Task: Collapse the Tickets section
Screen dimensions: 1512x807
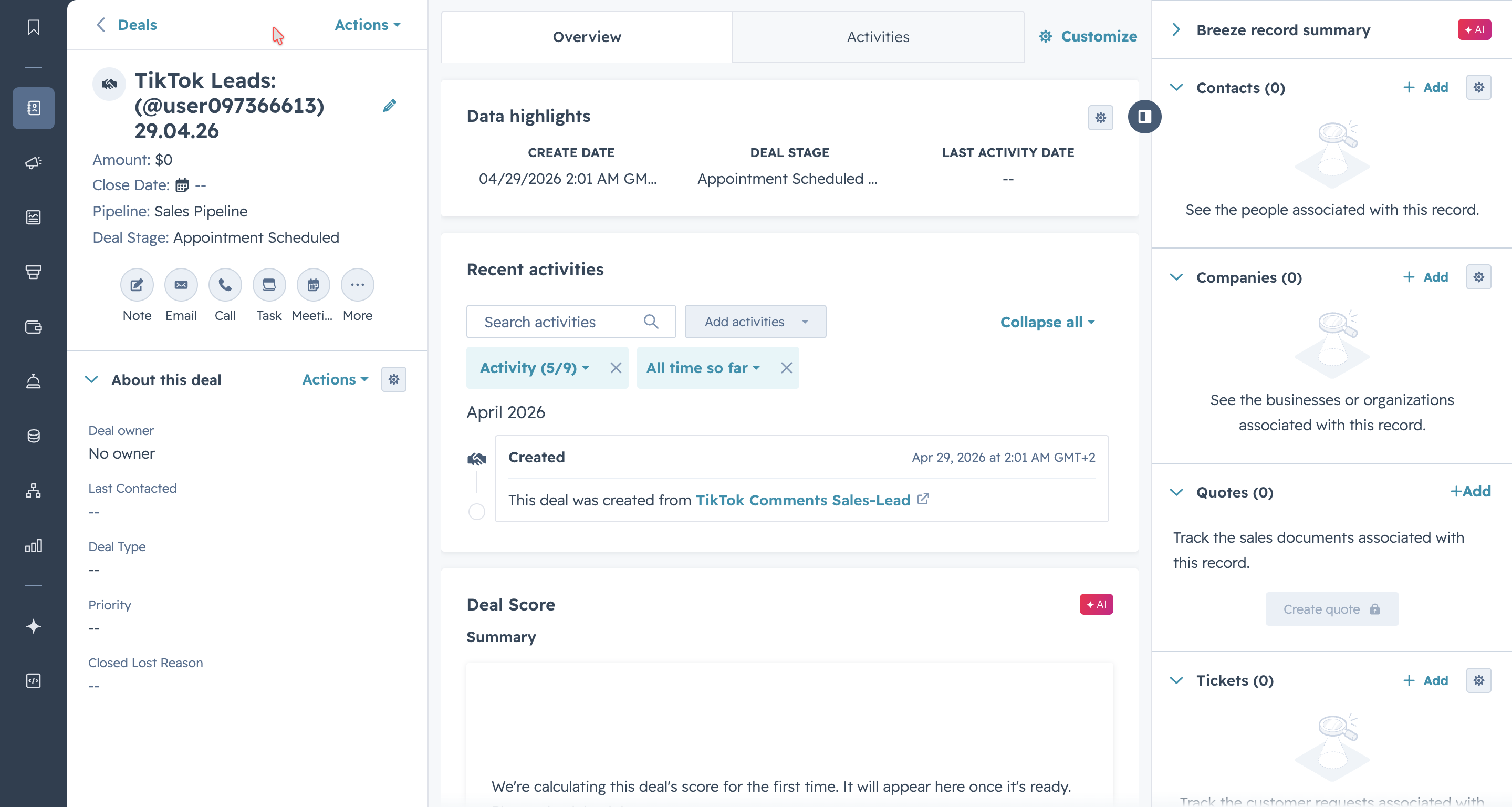Action: pos(1176,680)
